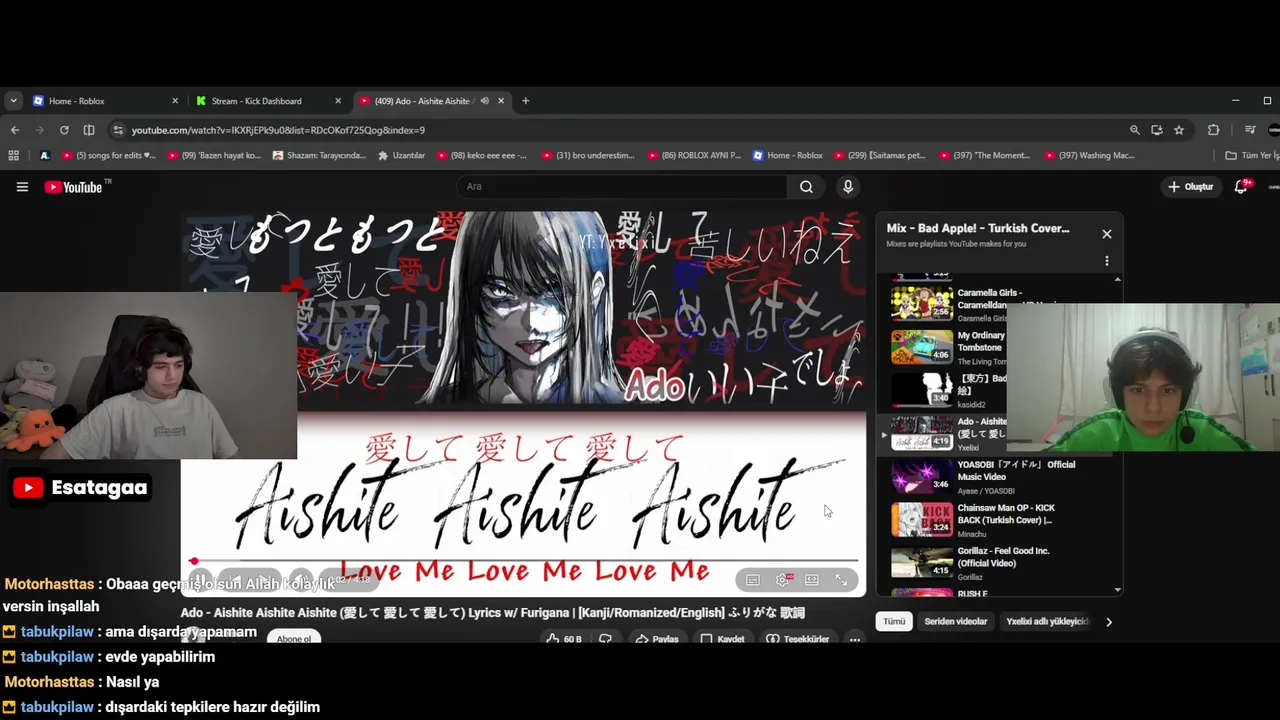Enter fullscreen on the video player
This screenshot has height=720, width=1280.
coord(841,580)
